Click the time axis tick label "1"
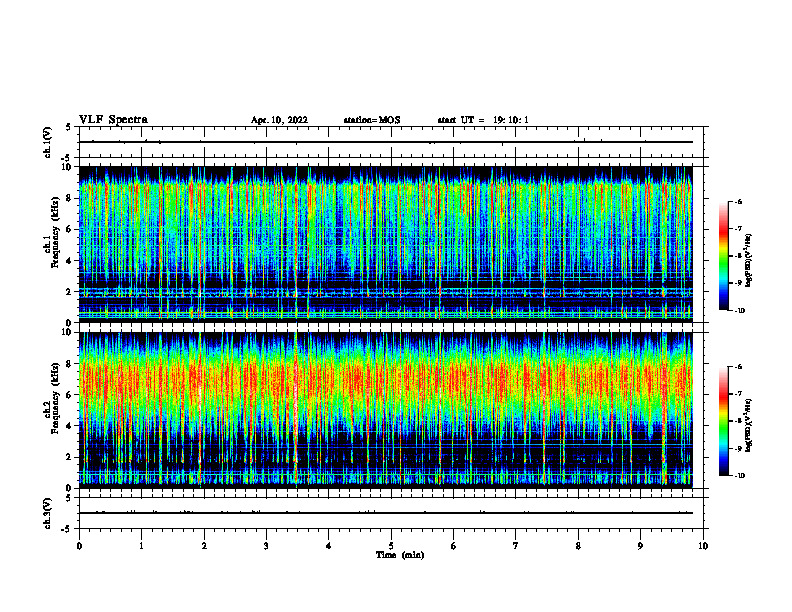 [x=141, y=546]
